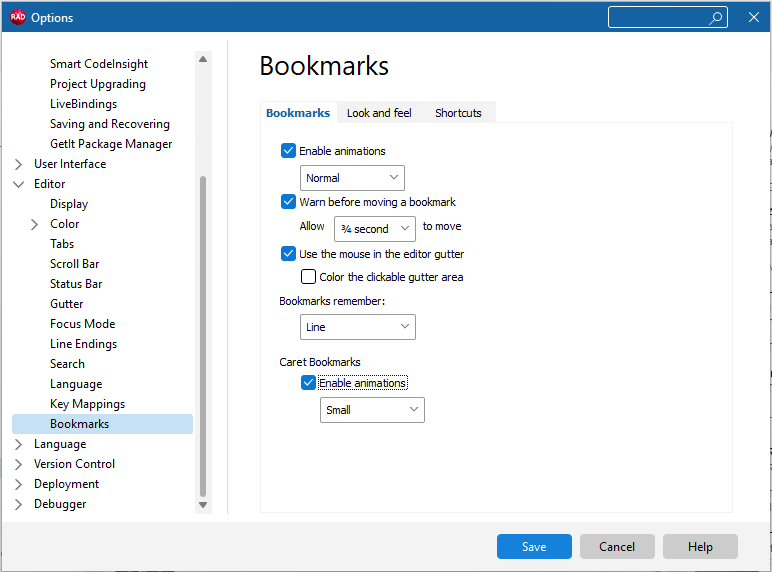Switch to the Shortcuts tab
This screenshot has height=572, width=772.
coord(458,113)
